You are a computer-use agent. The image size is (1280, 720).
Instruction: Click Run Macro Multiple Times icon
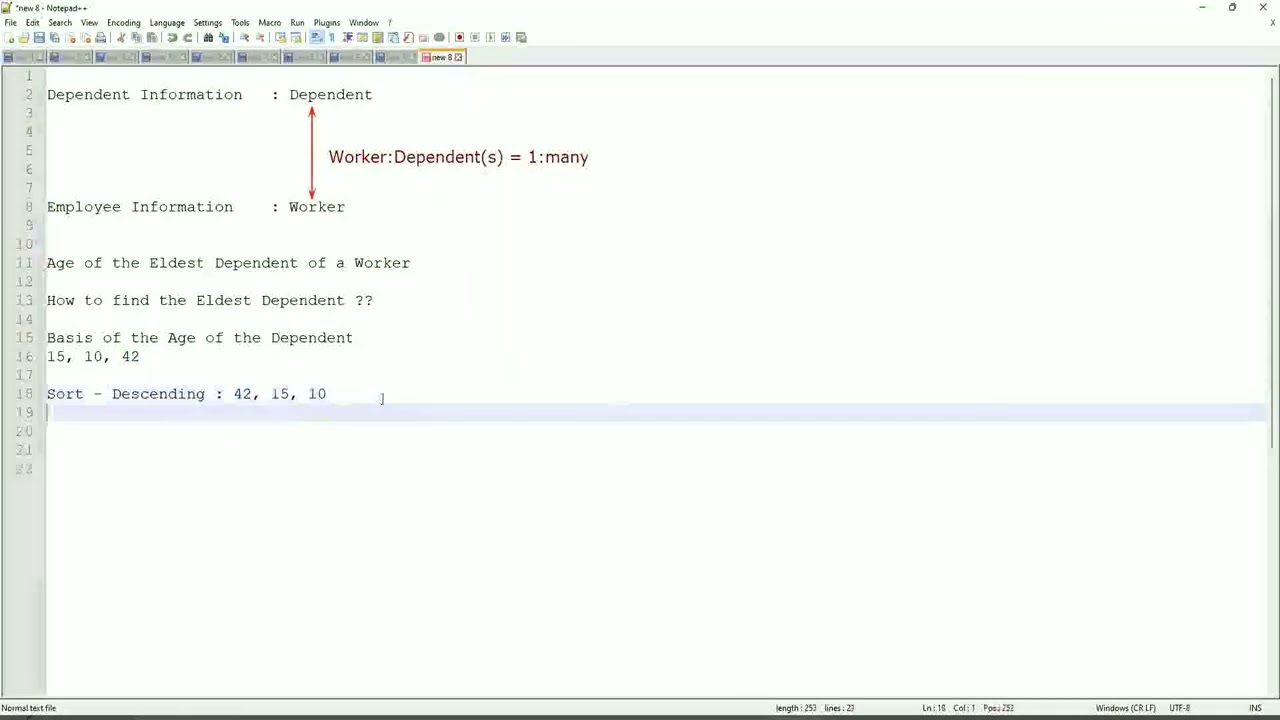(x=505, y=38)
